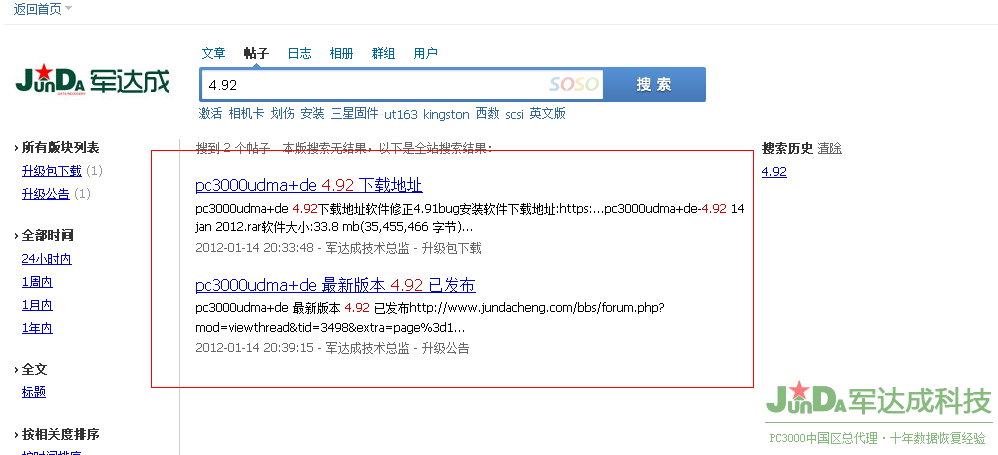Open result pc3000udma+de 最新版本 4.92 已发布
Screen dimensions: 998x455
pyautogui.click(x=335, y=284)
